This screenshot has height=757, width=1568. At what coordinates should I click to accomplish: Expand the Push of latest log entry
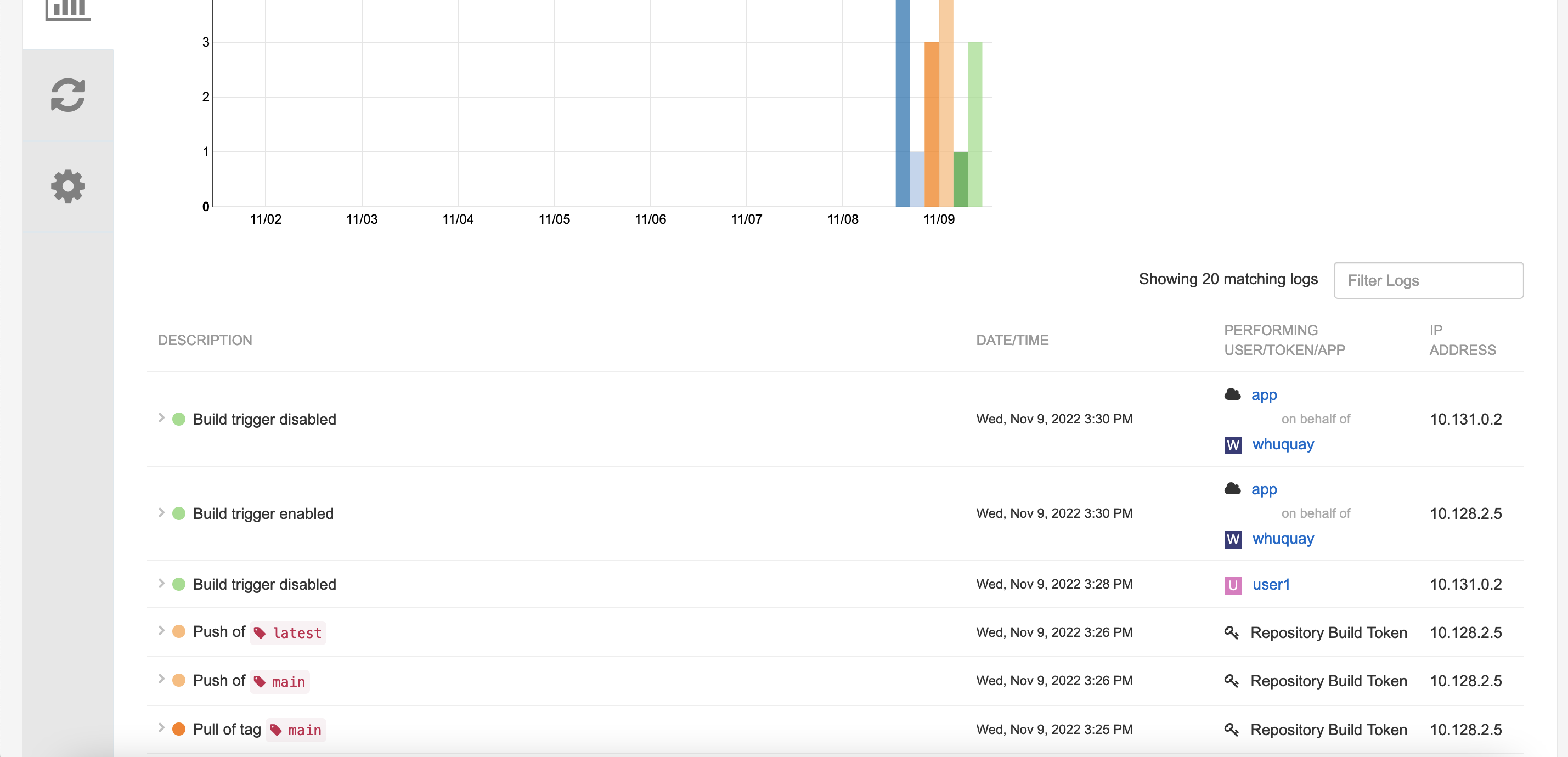[161, 631]
